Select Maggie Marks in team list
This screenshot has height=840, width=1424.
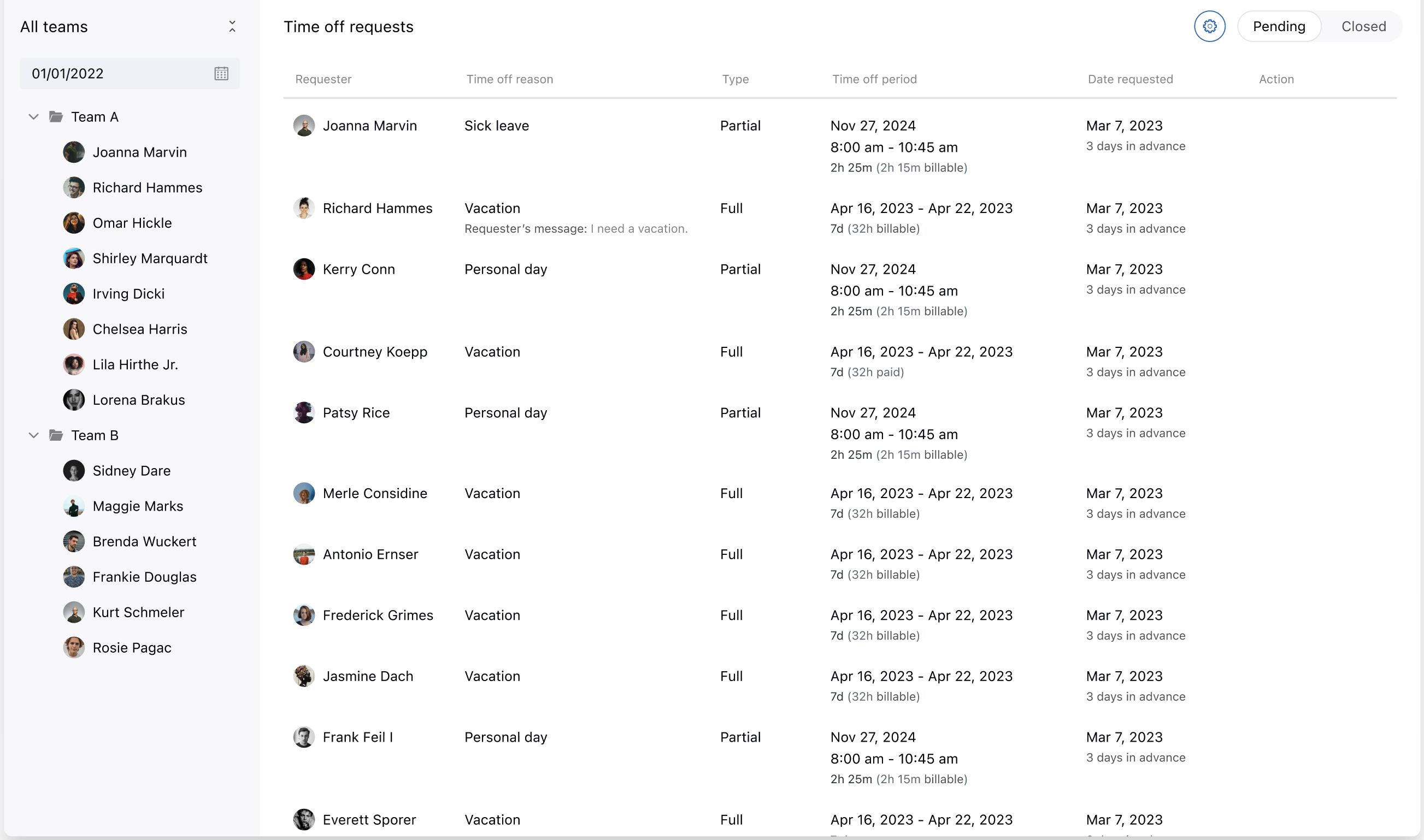tap(138, 506)
